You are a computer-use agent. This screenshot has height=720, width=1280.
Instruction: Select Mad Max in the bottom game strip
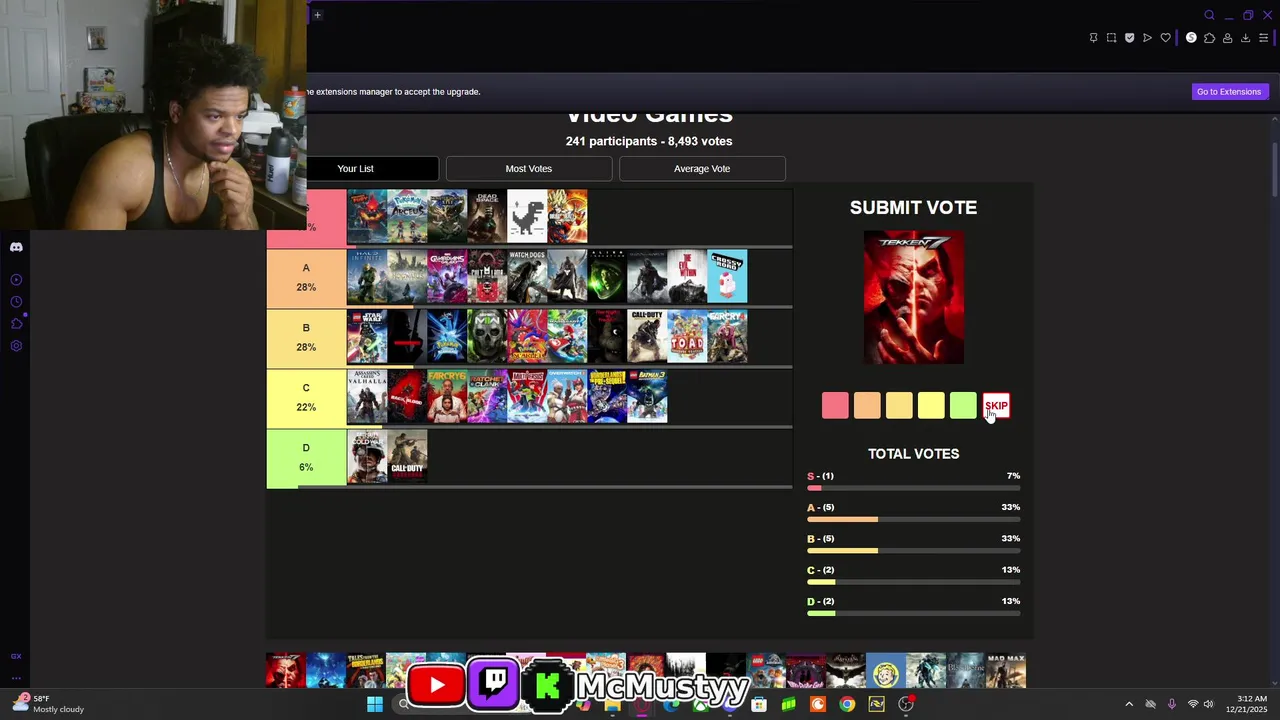pos(1006,671)
